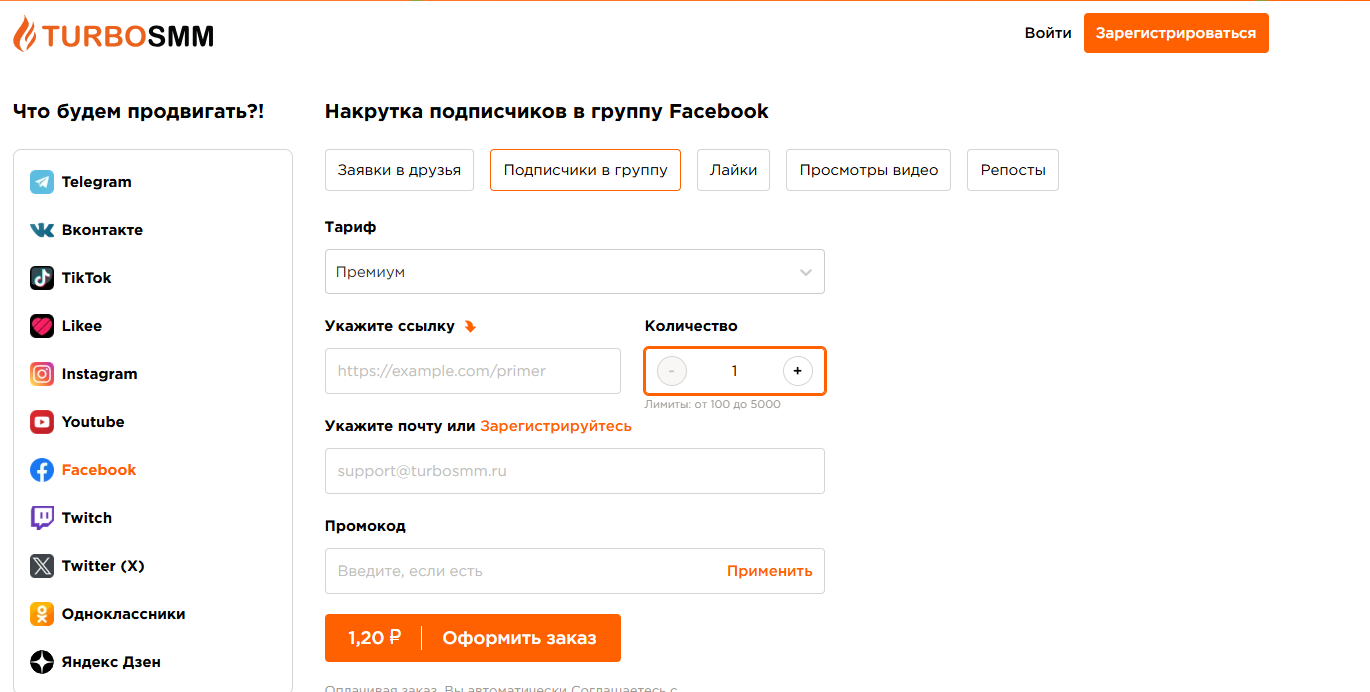The height and width of the screenshot is (692, 1370).
Task: Decrease quantity with the minus button
Action: click(672, 371)
